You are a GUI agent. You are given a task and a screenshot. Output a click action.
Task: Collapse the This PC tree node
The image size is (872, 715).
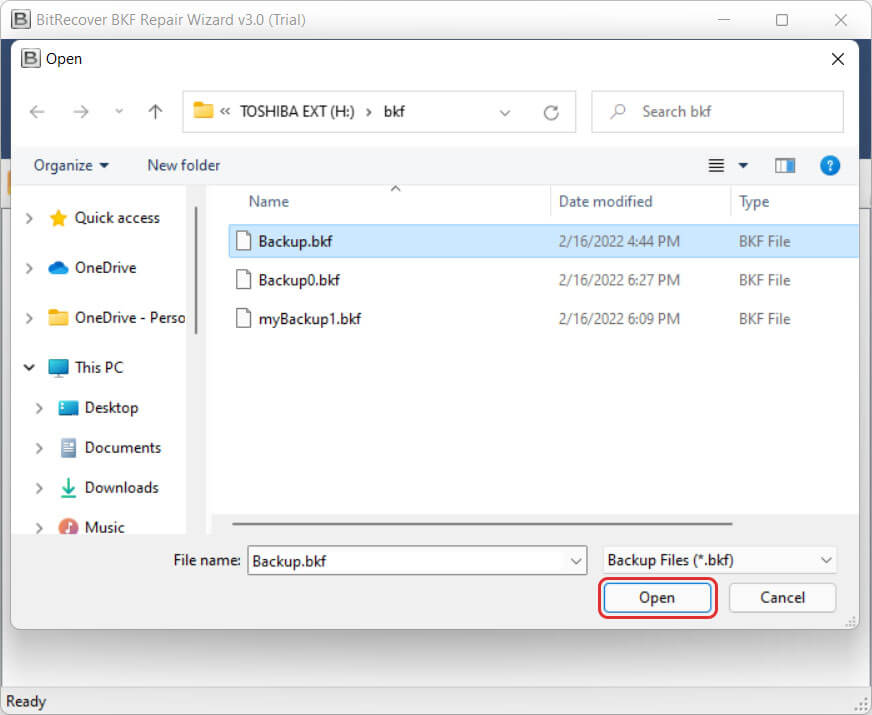[x=29, y=368]
